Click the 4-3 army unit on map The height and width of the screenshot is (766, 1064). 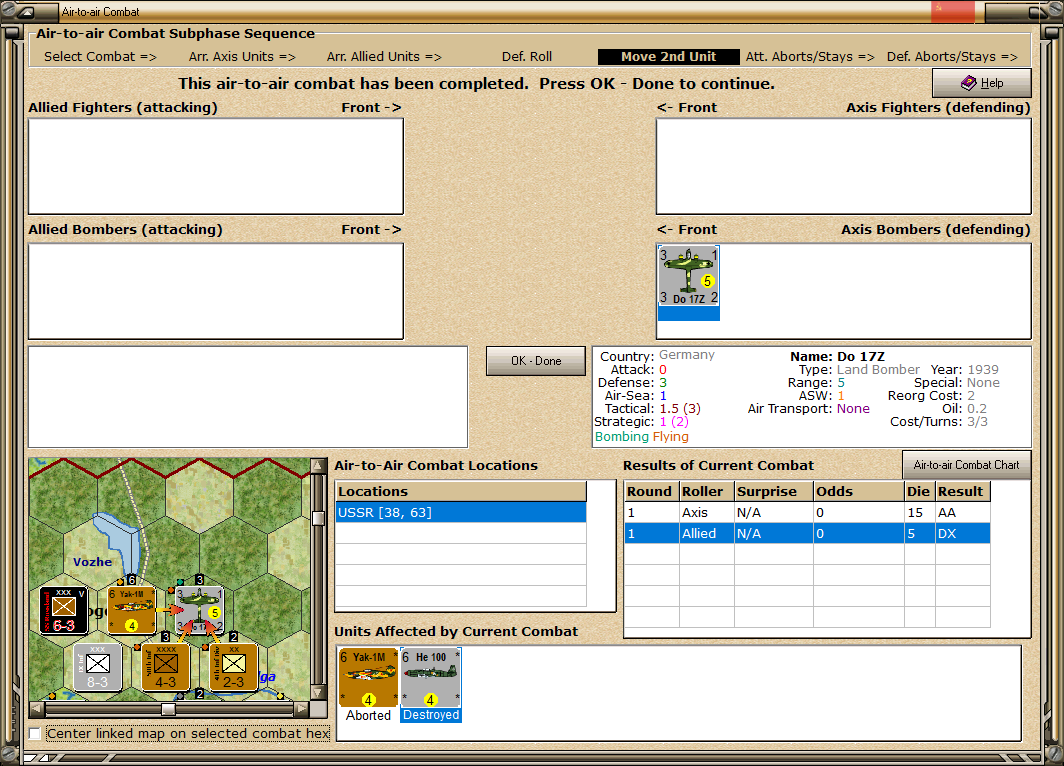(166, 668)
